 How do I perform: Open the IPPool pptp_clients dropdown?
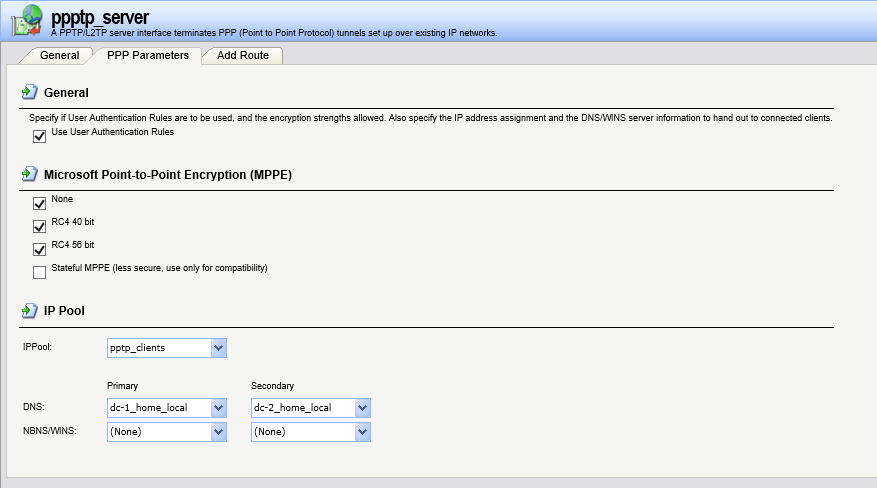click(219, 348)
